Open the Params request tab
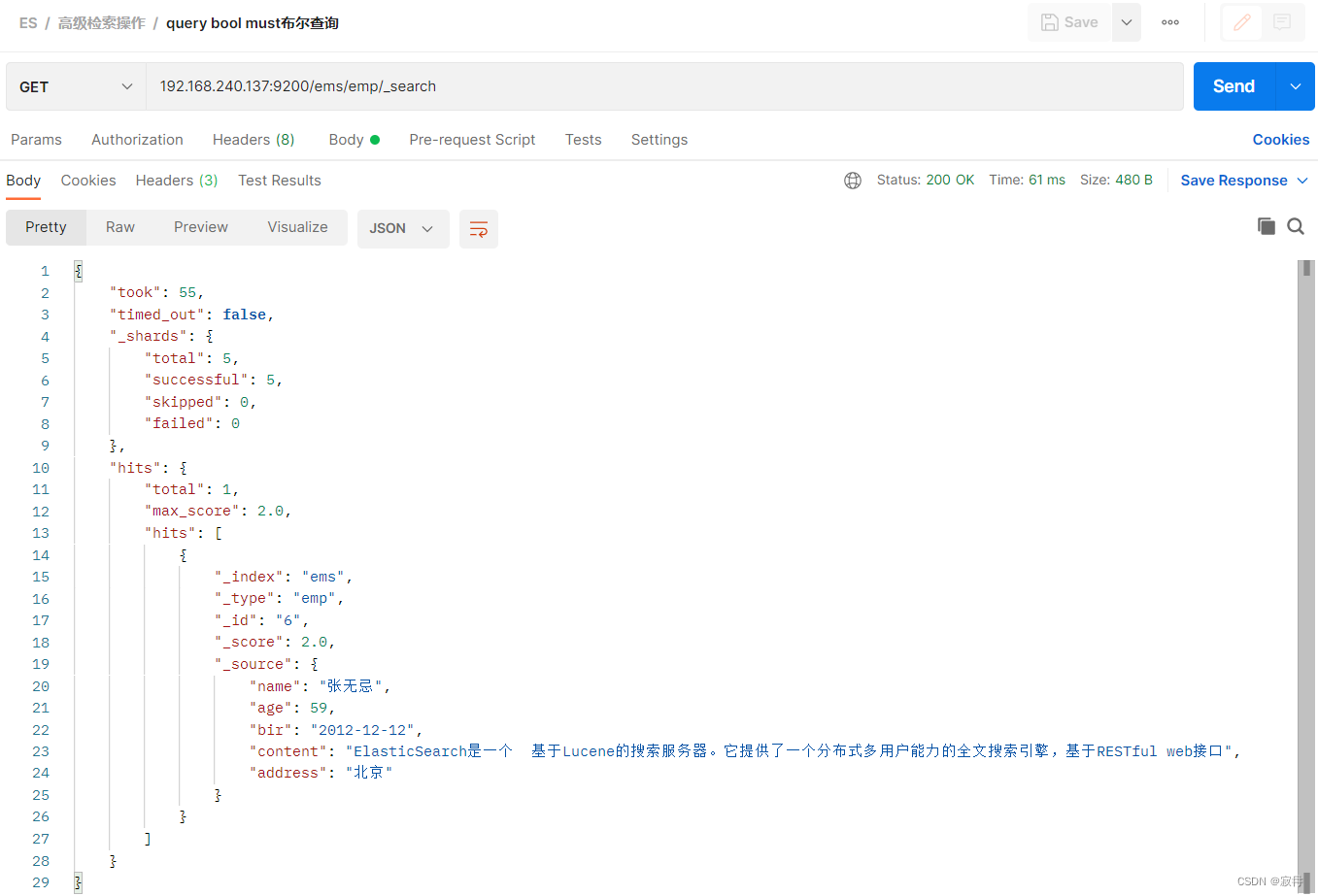 tap(36, 140)
